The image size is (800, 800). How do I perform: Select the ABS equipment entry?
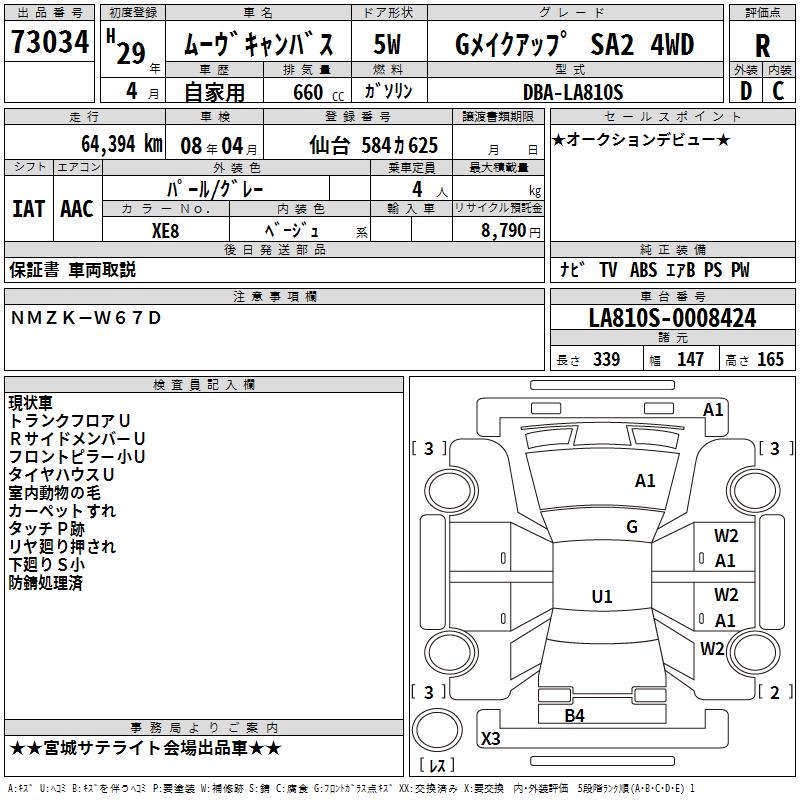pos(643,270)
